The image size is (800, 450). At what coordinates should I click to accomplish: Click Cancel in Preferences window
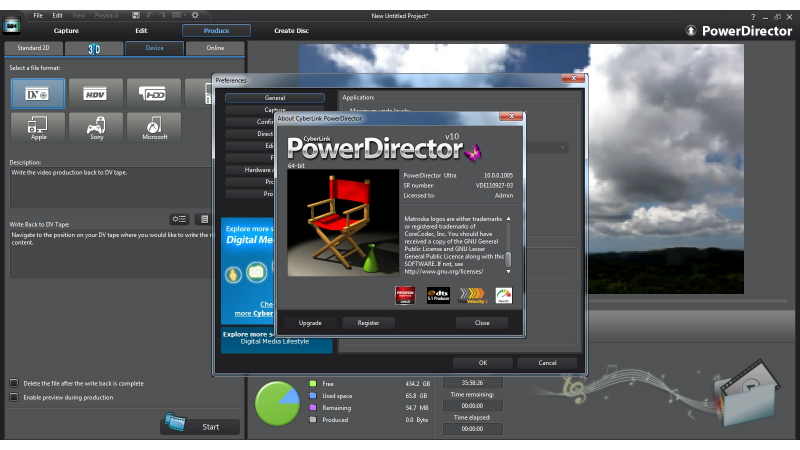[x=547, y=363]
